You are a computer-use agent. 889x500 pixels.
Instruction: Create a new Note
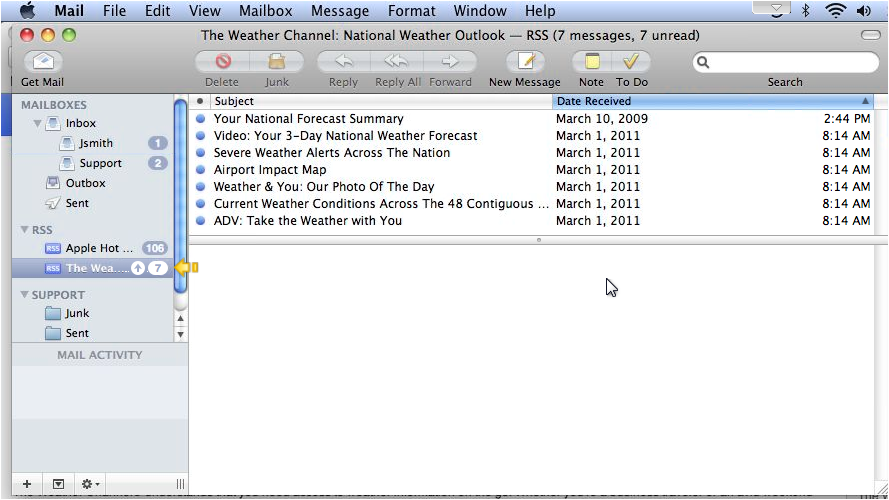click(x=591, y=62)
